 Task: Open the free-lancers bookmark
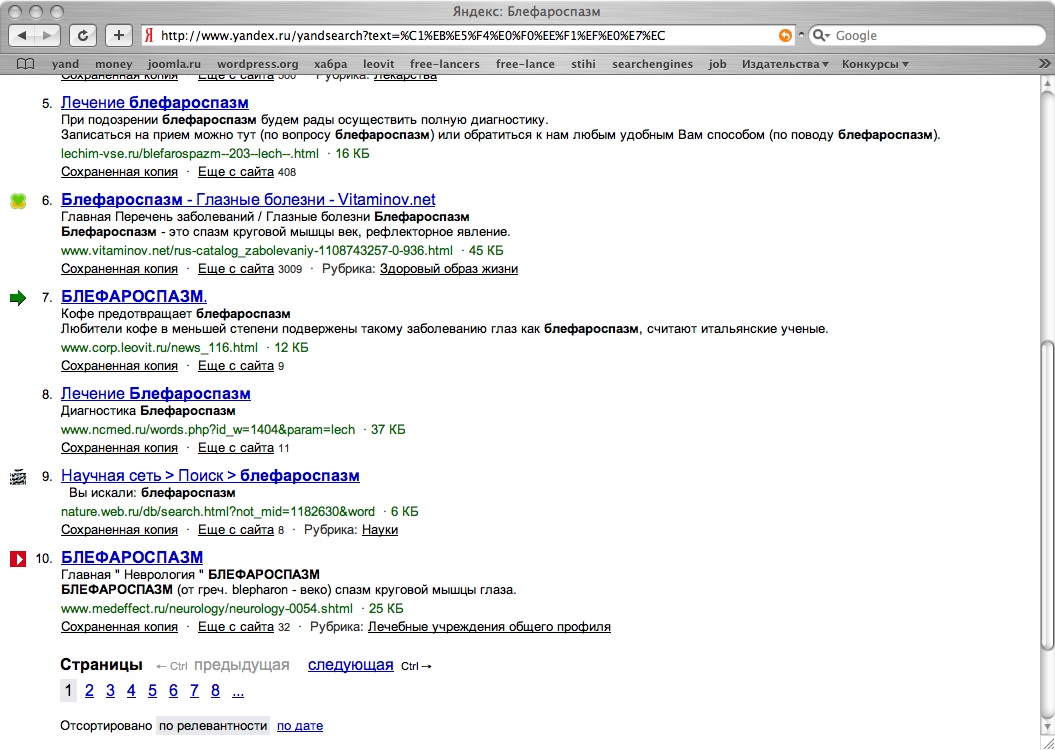[445, 64]
